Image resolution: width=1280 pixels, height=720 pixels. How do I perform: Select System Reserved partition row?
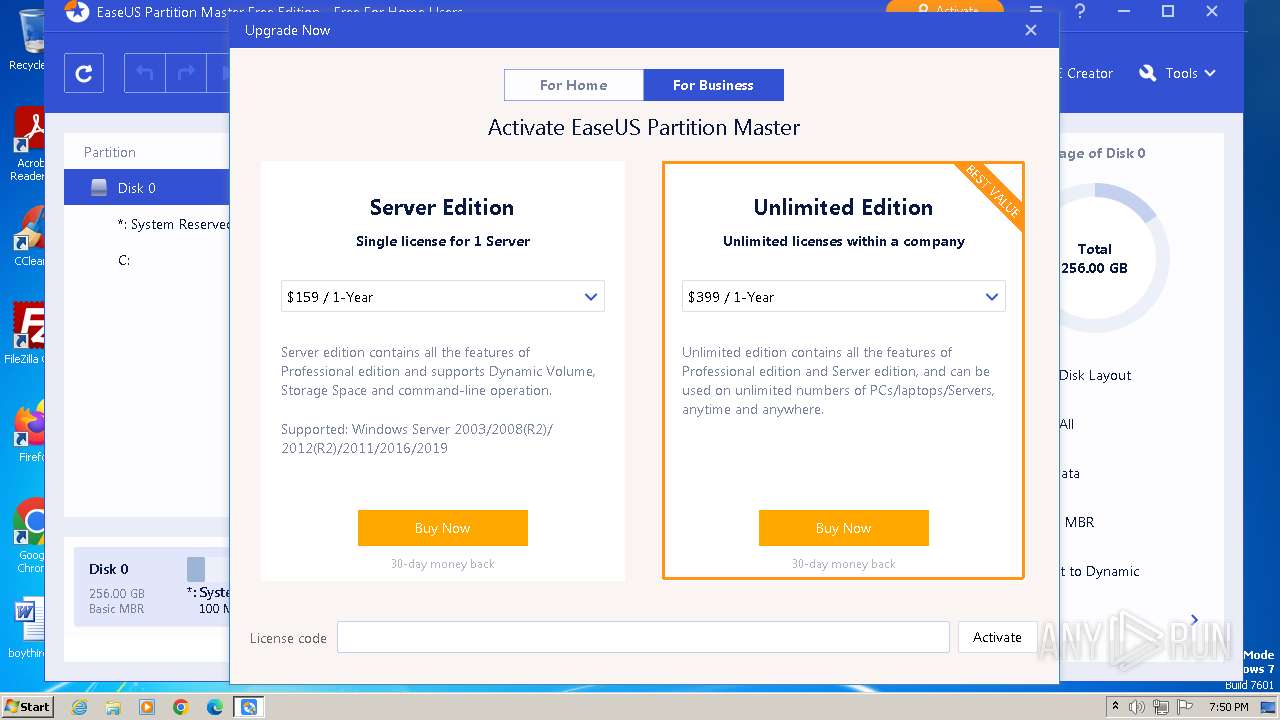tap(147, 224)
